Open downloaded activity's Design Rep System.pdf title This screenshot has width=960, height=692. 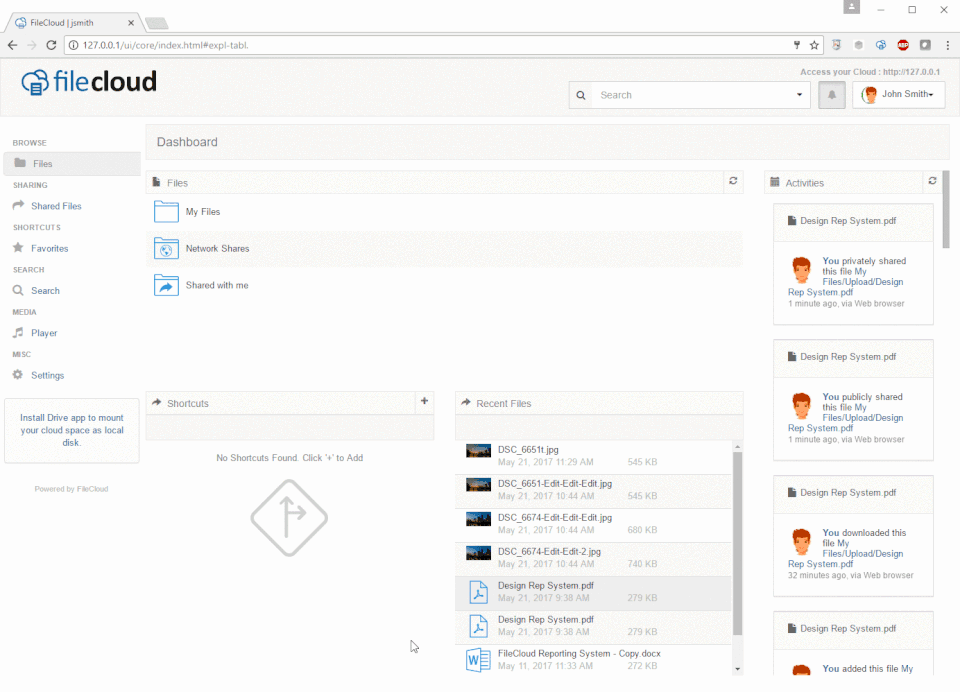(x=848, y=492)
